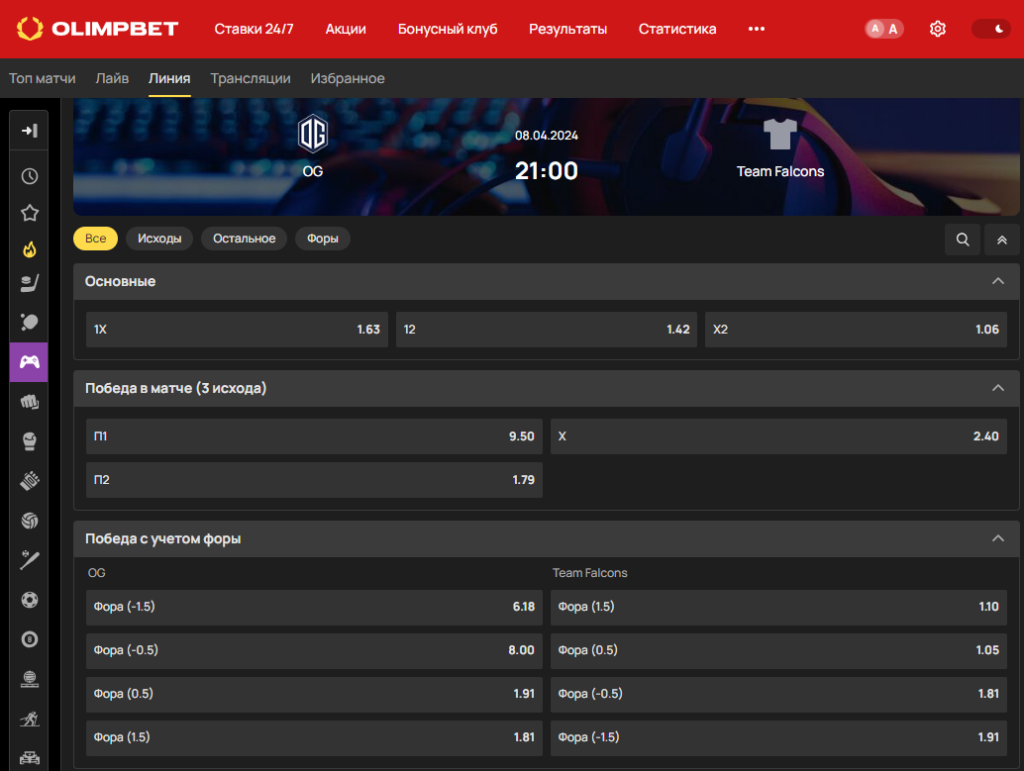Click the Team Falcons name in banner
This screenshot has width=1024, height=771.
780,172
